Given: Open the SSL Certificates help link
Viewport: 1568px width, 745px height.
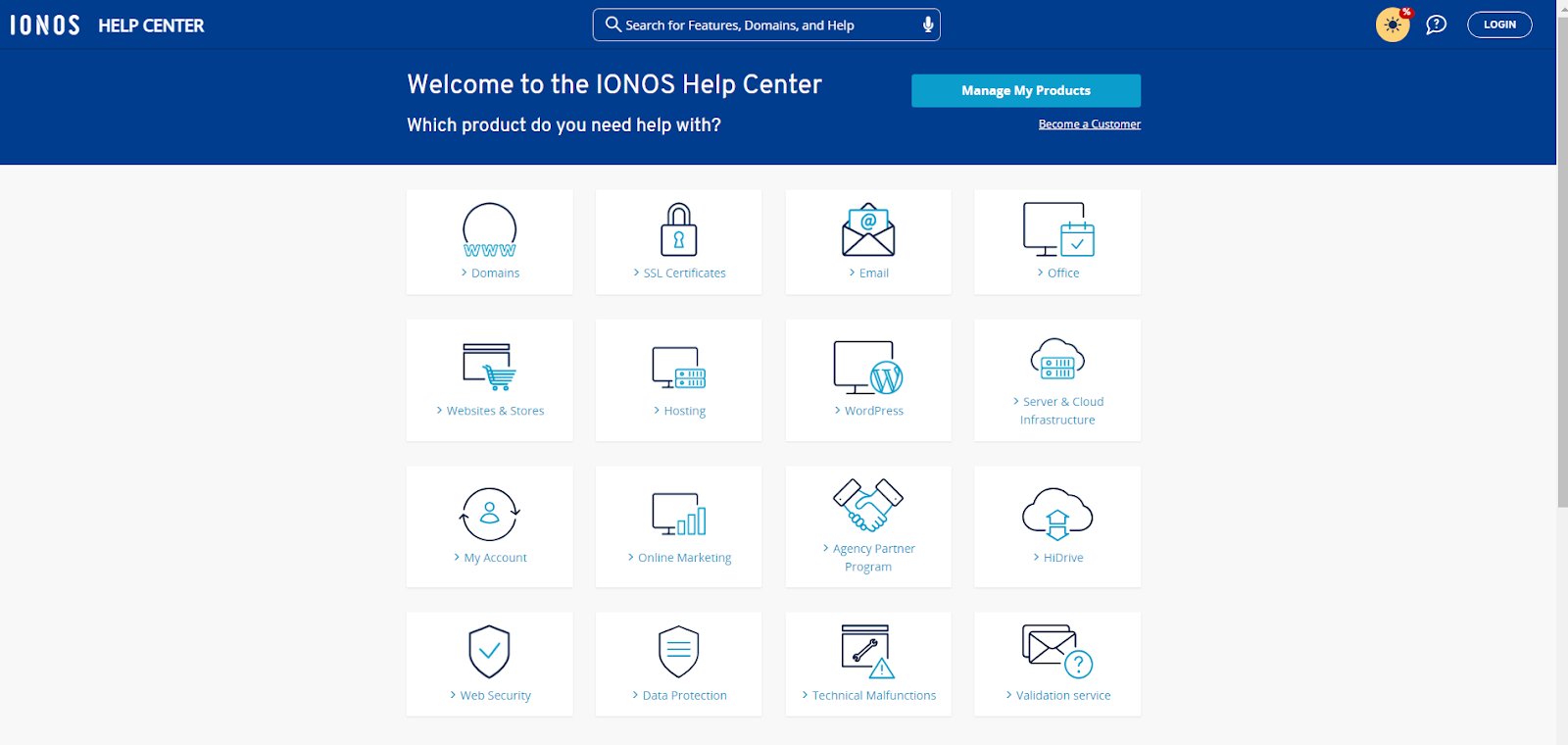Looking at the screenshot, I should click(679, 273).
